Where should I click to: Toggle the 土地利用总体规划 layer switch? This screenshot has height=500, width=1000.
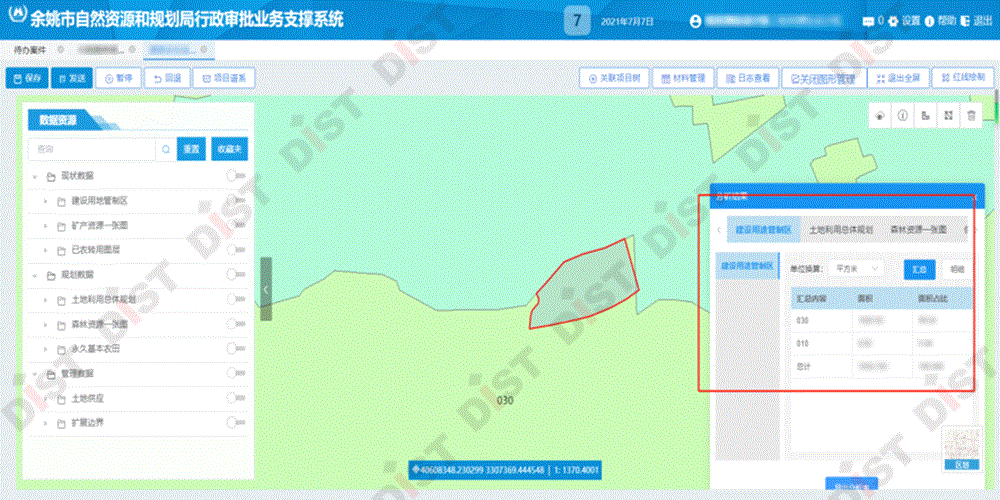click(236, 299)
